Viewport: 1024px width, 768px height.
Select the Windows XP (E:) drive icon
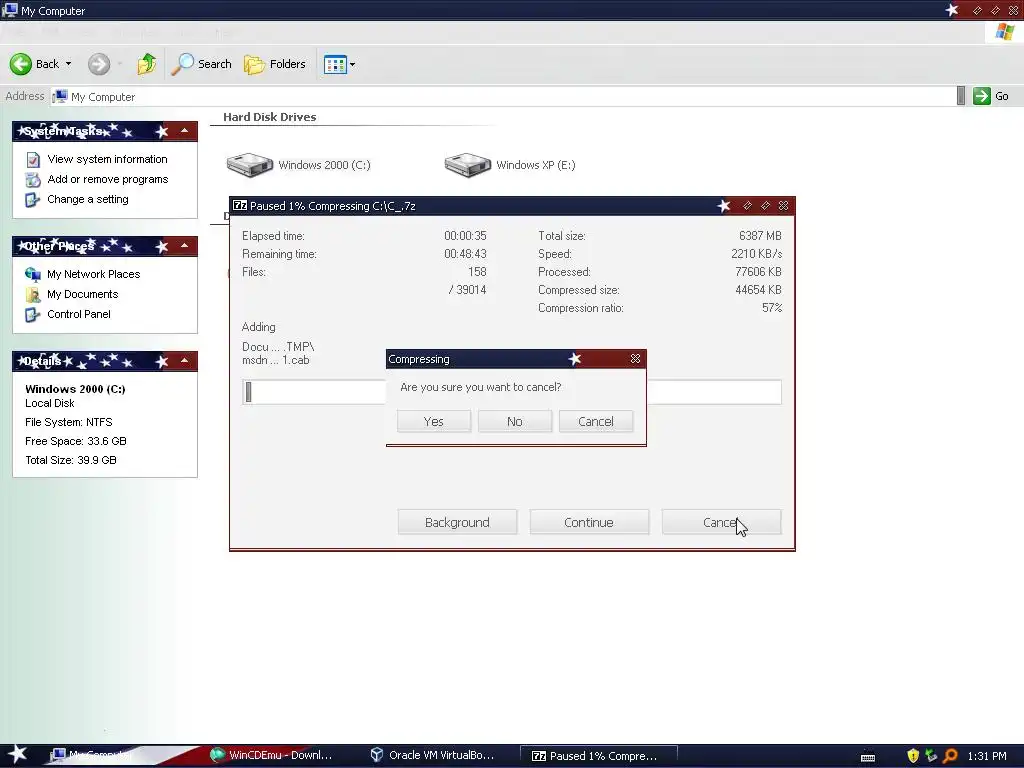[468, 165]
